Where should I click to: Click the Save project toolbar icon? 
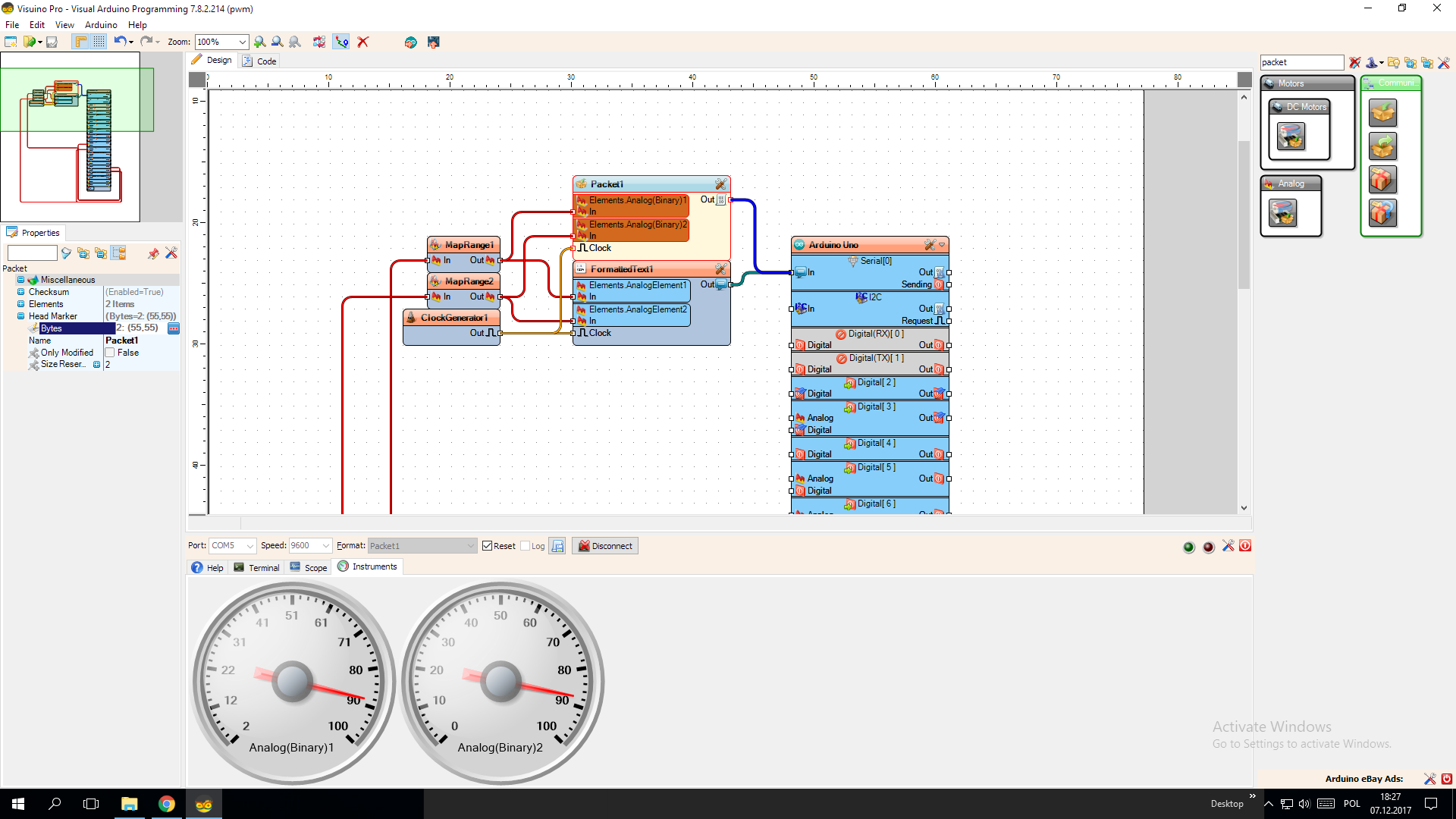(x=52, y=42)
